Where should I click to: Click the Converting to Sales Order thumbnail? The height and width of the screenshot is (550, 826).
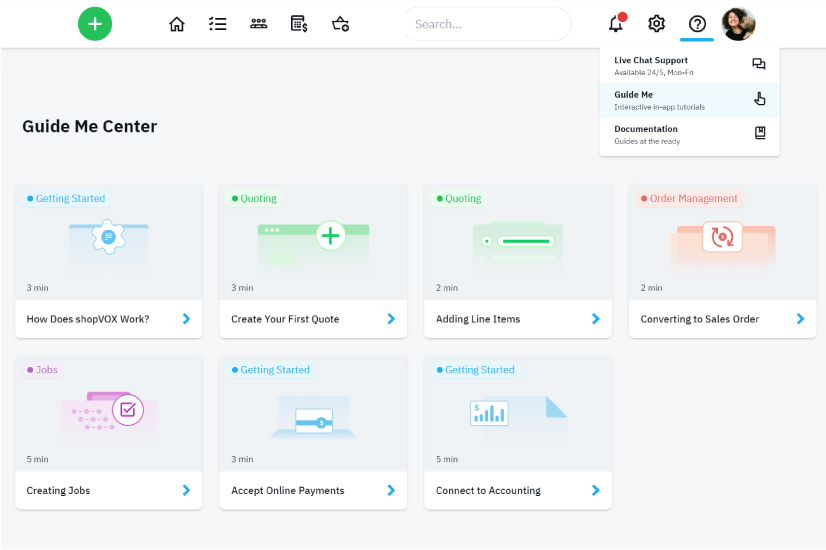[x=721, y=241]
